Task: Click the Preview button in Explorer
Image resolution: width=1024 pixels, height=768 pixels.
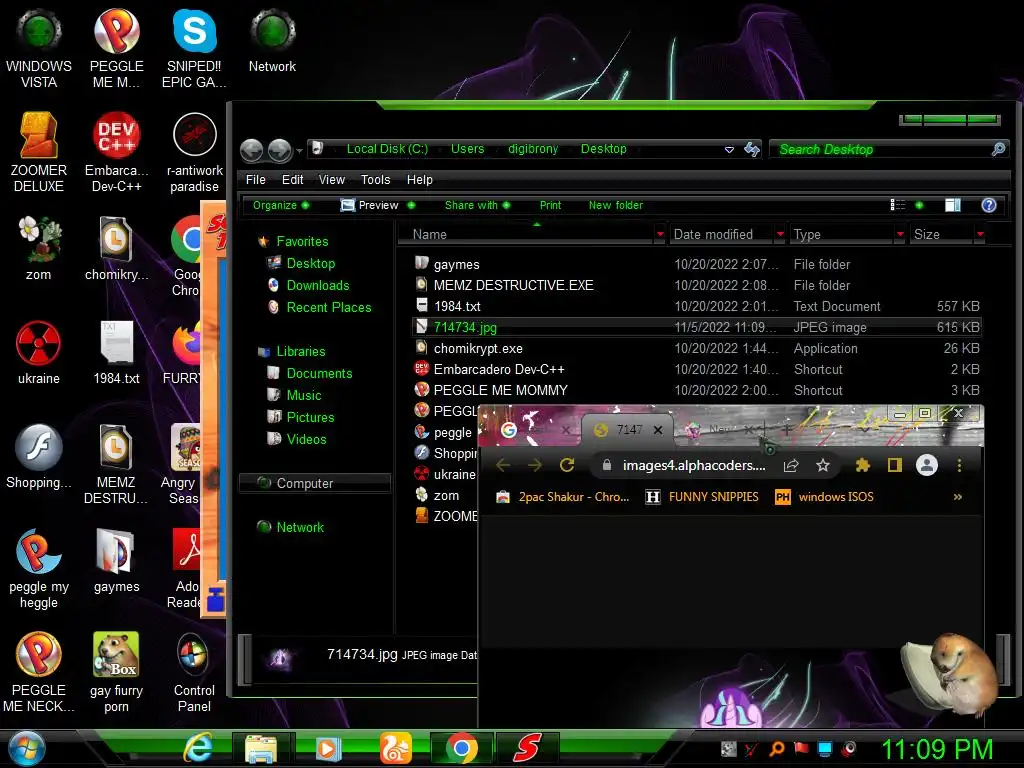Action: click(x=370, y=205)
